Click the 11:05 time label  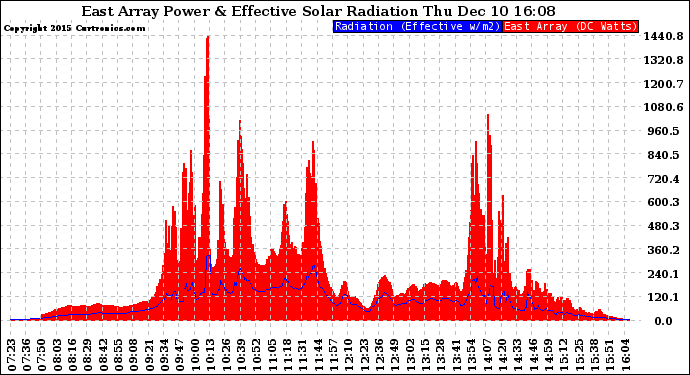click(272, 355)
